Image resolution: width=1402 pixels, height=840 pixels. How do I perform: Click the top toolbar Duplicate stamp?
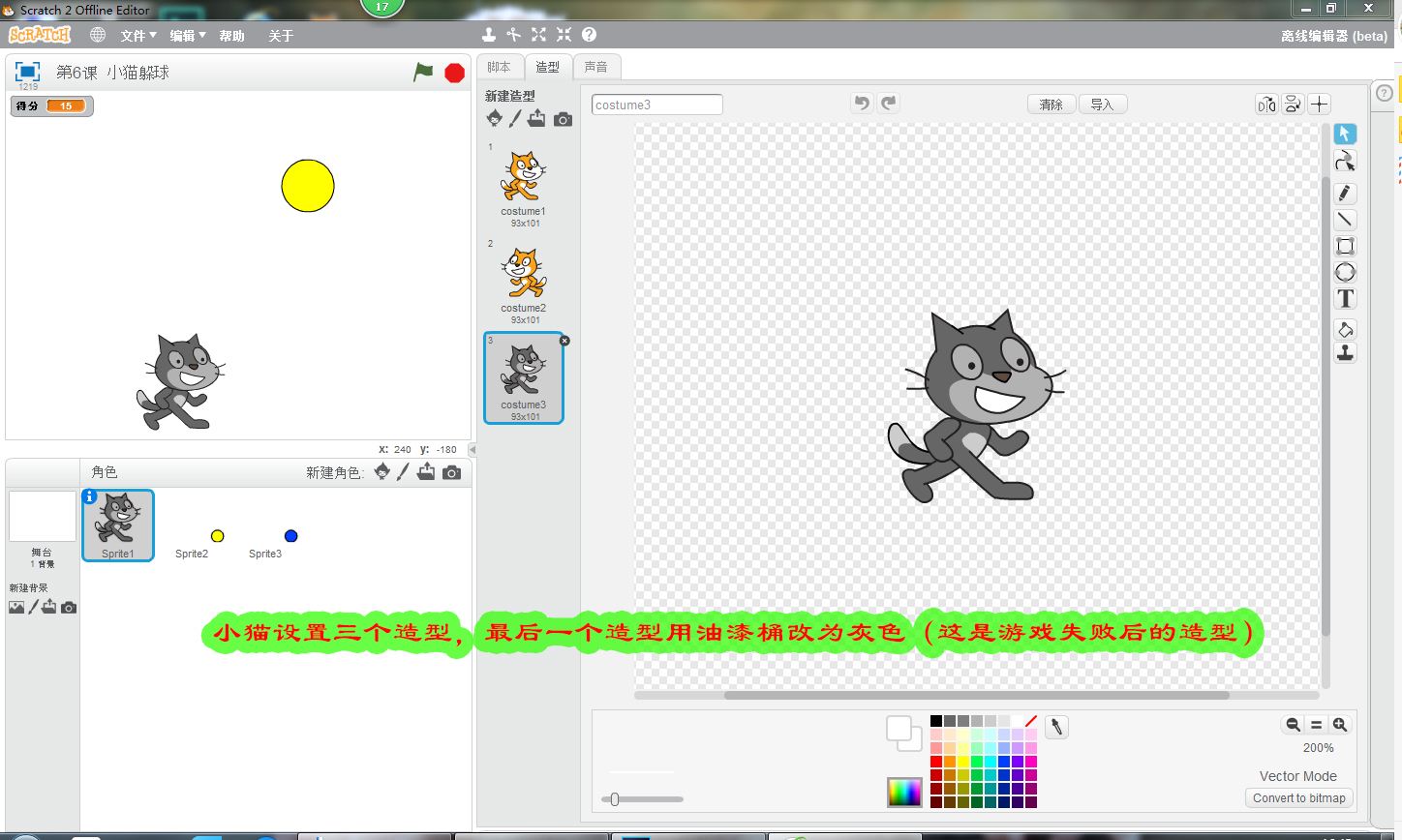[x=489, y=35]
